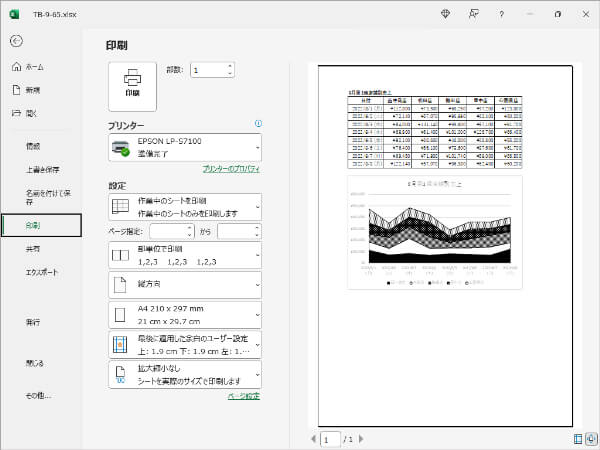The width and height of the screenshot is (600, 450).
Task: Open the プリンターのプロパティ link
Action: [231, 170]
